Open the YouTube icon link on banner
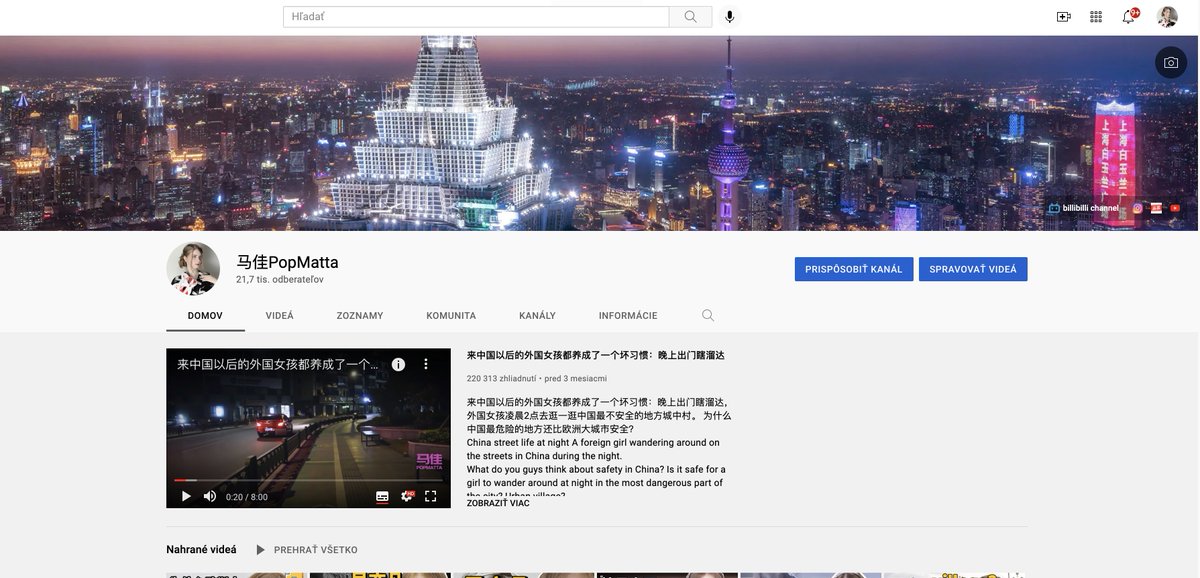Viewport: 1200px width, 578px height. [1175, 208]
